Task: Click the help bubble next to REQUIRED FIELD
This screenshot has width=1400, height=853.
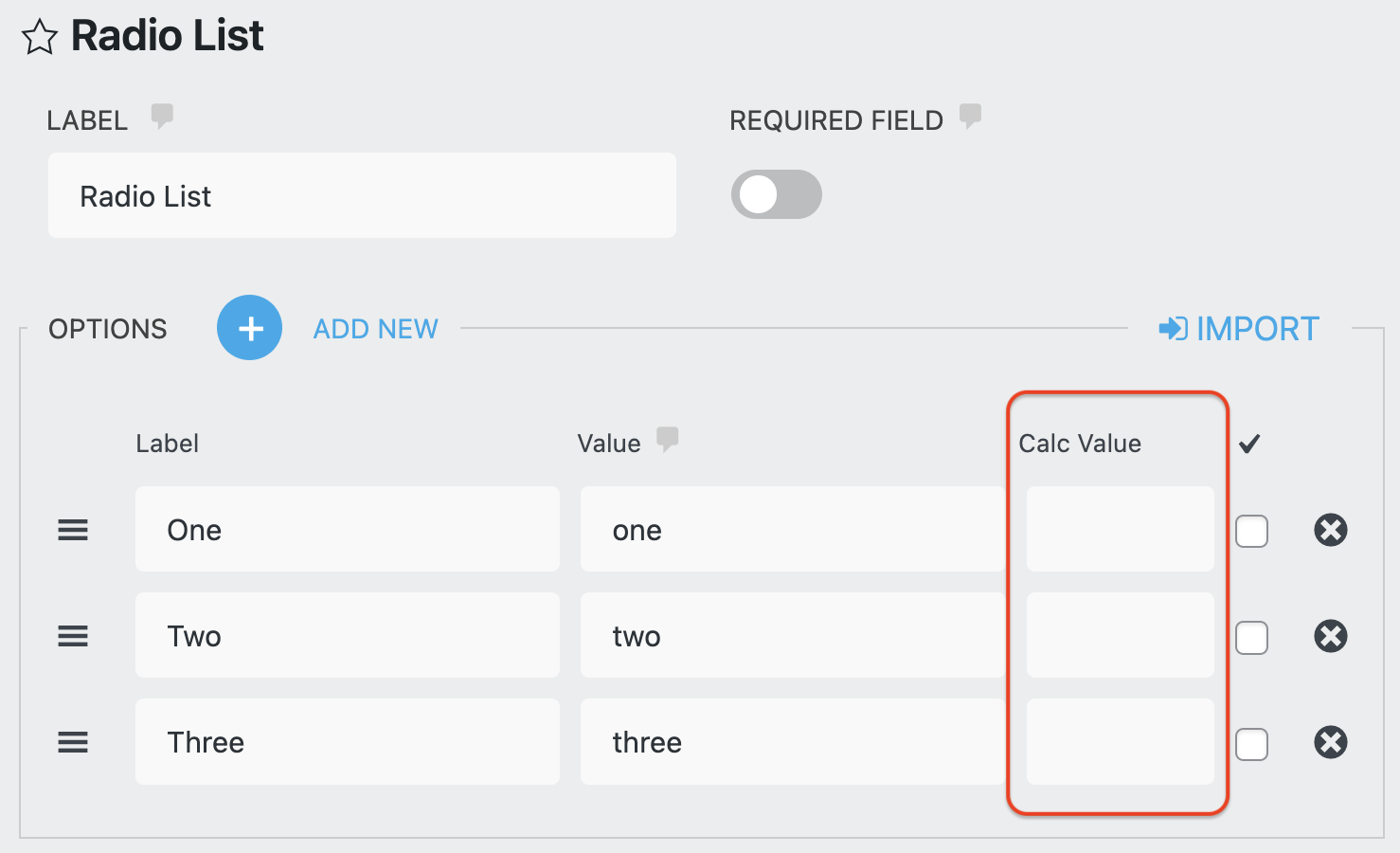Action: pos(970,117)
